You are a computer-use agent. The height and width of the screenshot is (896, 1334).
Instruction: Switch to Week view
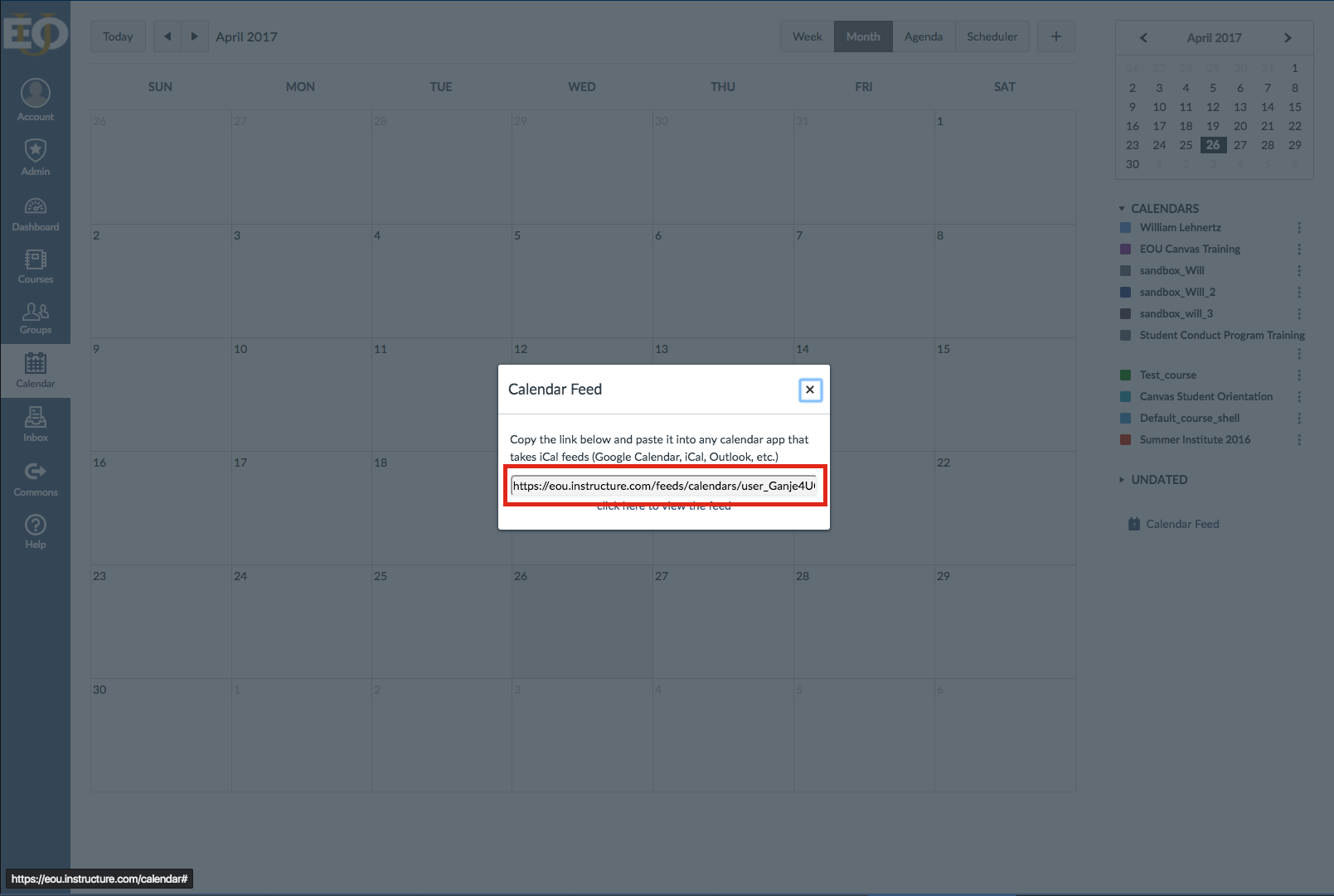click(807, 36)
